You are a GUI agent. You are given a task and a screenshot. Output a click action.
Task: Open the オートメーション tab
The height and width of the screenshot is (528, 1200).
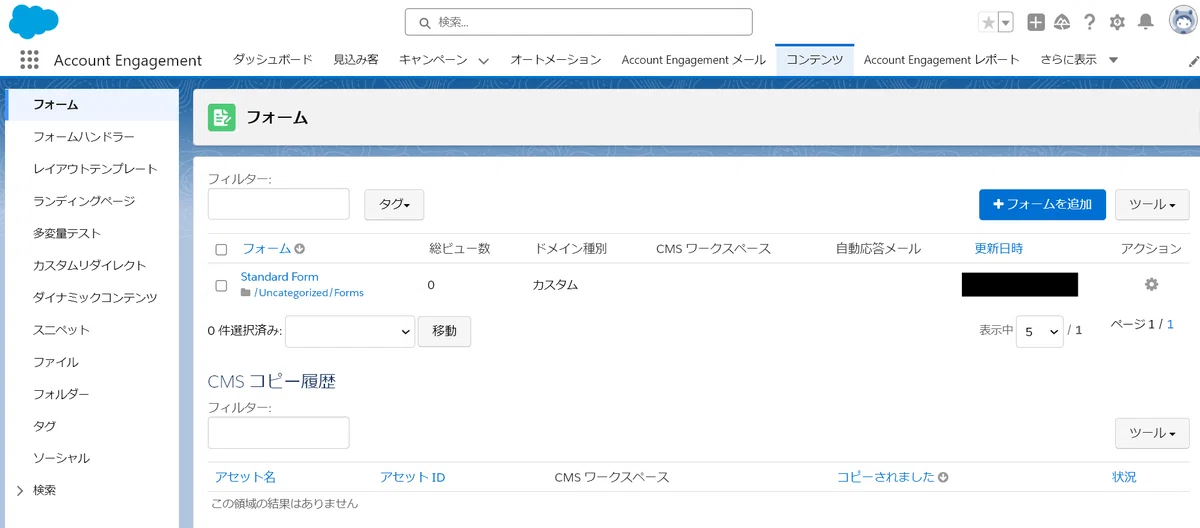555,60
